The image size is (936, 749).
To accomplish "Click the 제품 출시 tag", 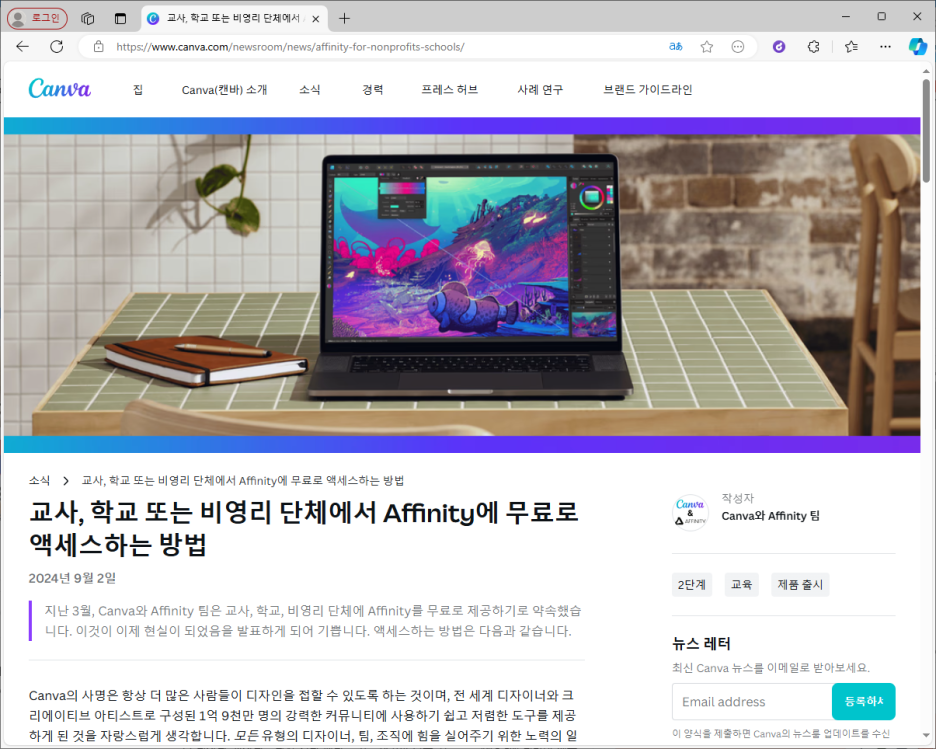I will 800,584.
